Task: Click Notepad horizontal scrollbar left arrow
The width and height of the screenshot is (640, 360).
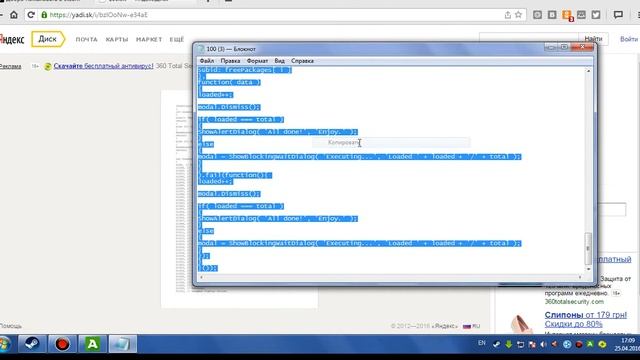Action: [x=201, y=277]
